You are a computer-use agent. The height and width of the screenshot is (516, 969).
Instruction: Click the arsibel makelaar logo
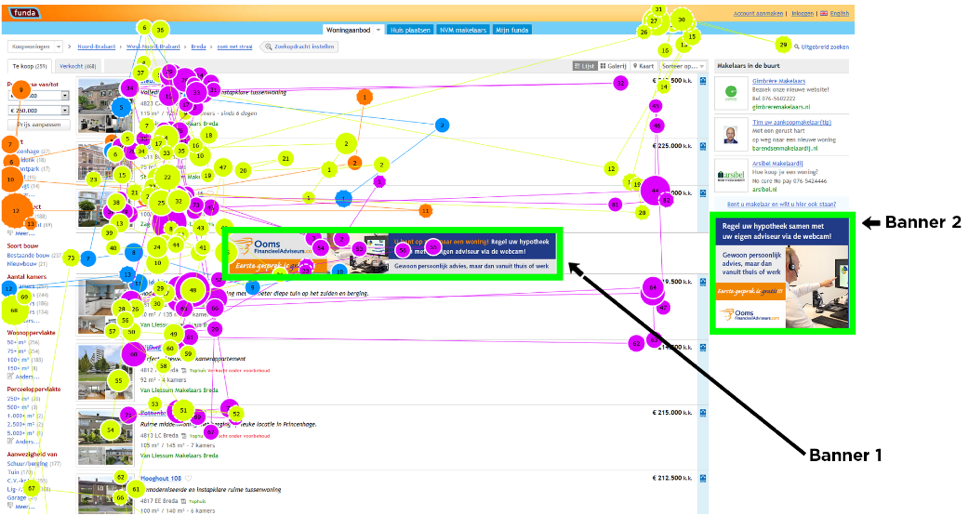click(731, 173)
